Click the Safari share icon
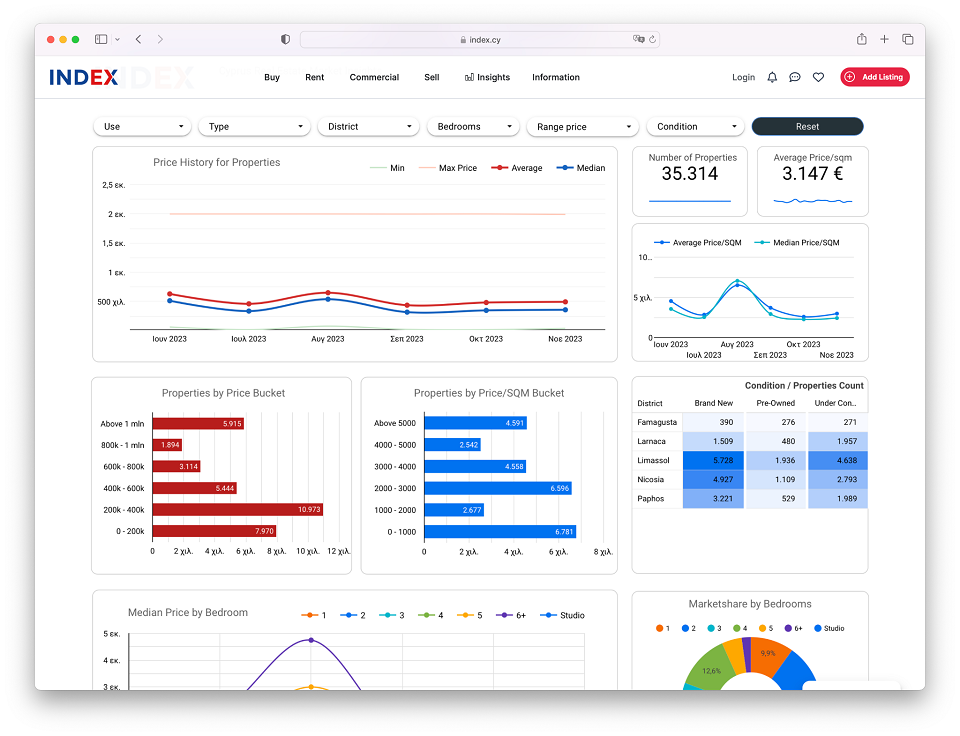The width and height of the screenshot is (960, 736). pyautogui.click(x=861, y=39)
